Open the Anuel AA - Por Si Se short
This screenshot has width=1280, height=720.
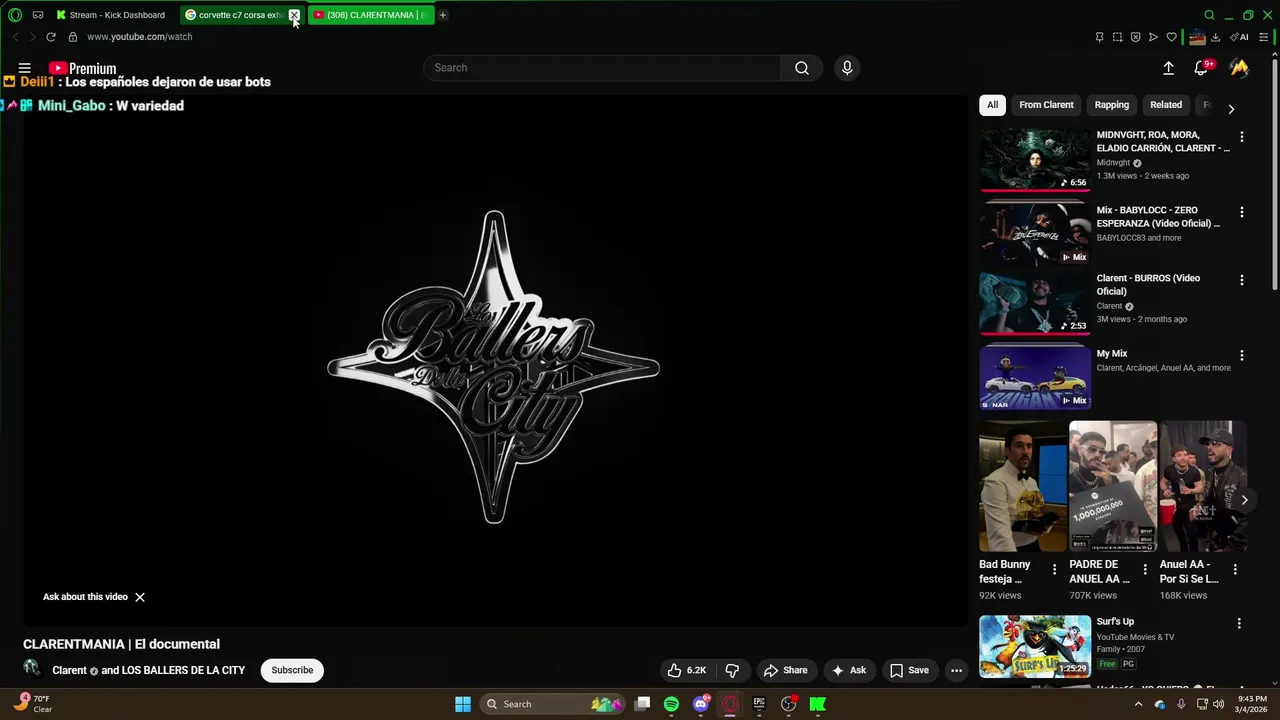1203,486
